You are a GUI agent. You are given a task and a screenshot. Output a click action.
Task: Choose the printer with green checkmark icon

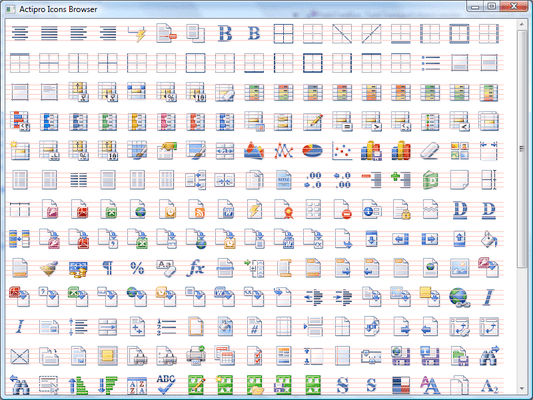(x=196, y=355)
